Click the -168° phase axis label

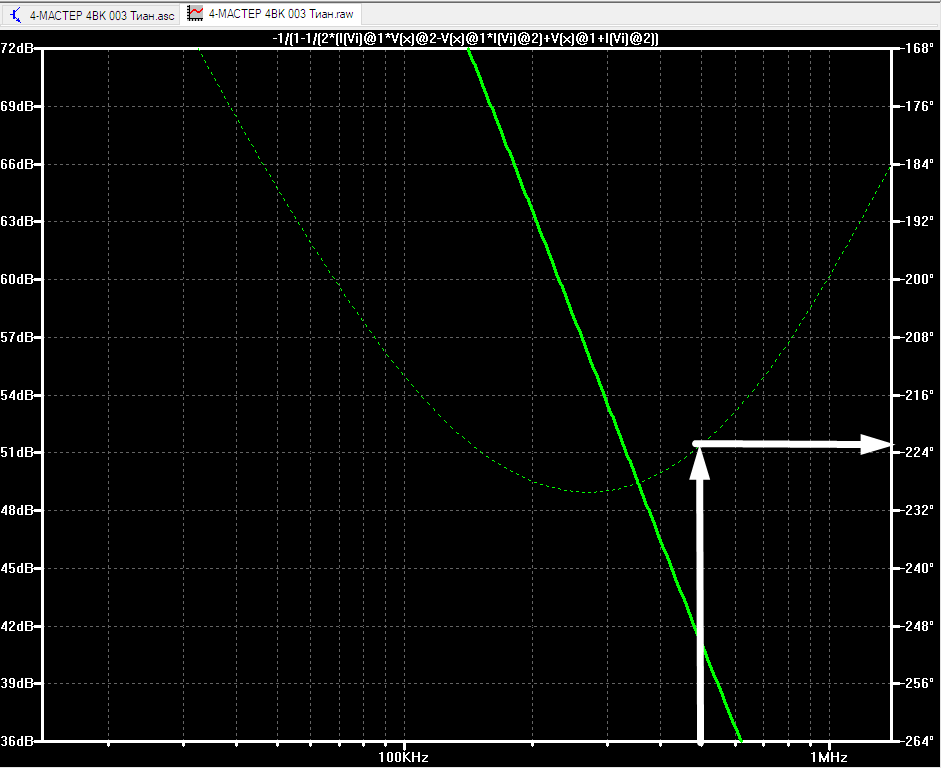coord(918,49)
